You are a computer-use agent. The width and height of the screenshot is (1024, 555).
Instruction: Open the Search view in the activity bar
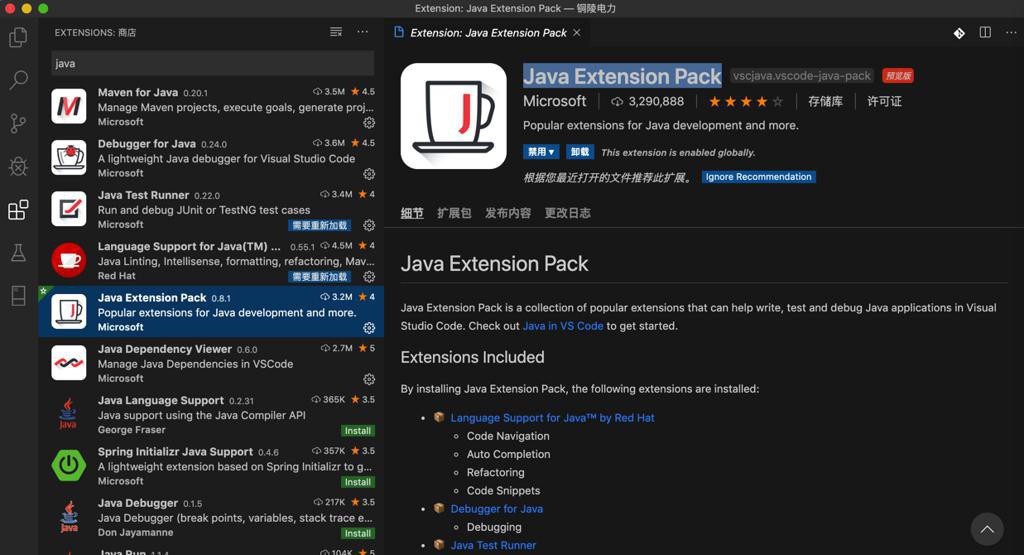[x=18, y=80]
